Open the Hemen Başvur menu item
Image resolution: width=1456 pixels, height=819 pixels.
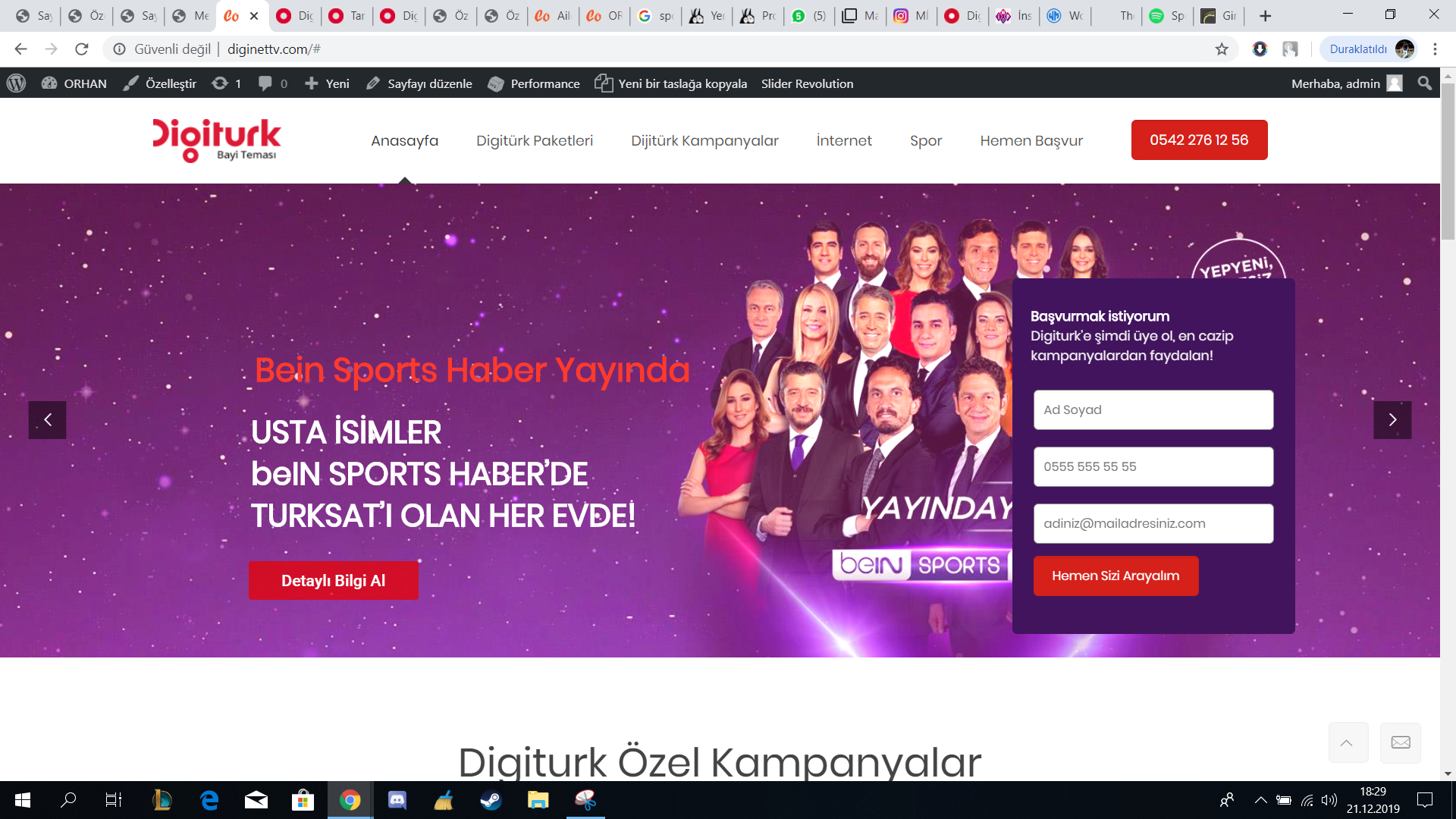point(1031,140)
